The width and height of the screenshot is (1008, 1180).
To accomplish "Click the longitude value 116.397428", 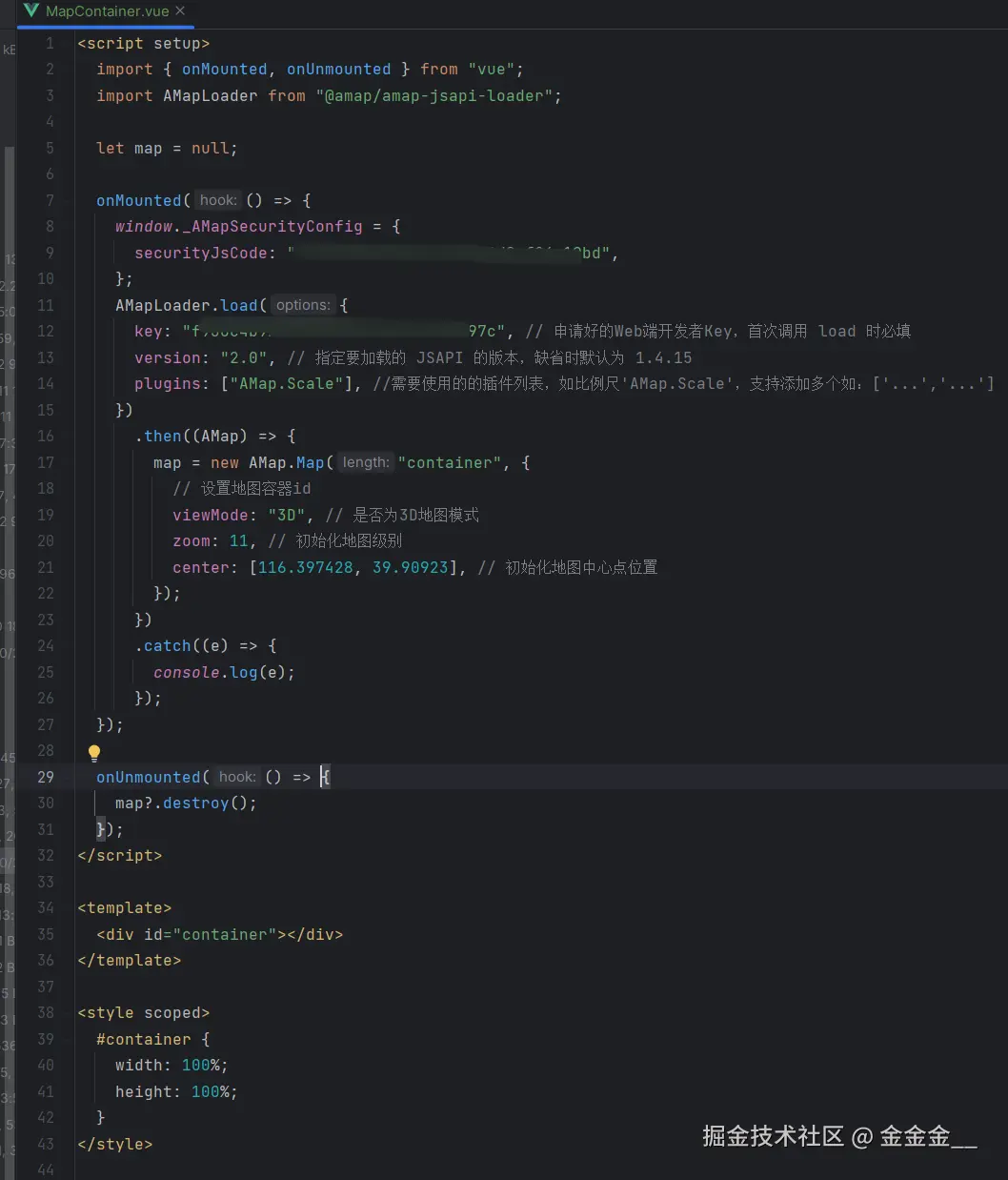I will click(306, 567).
